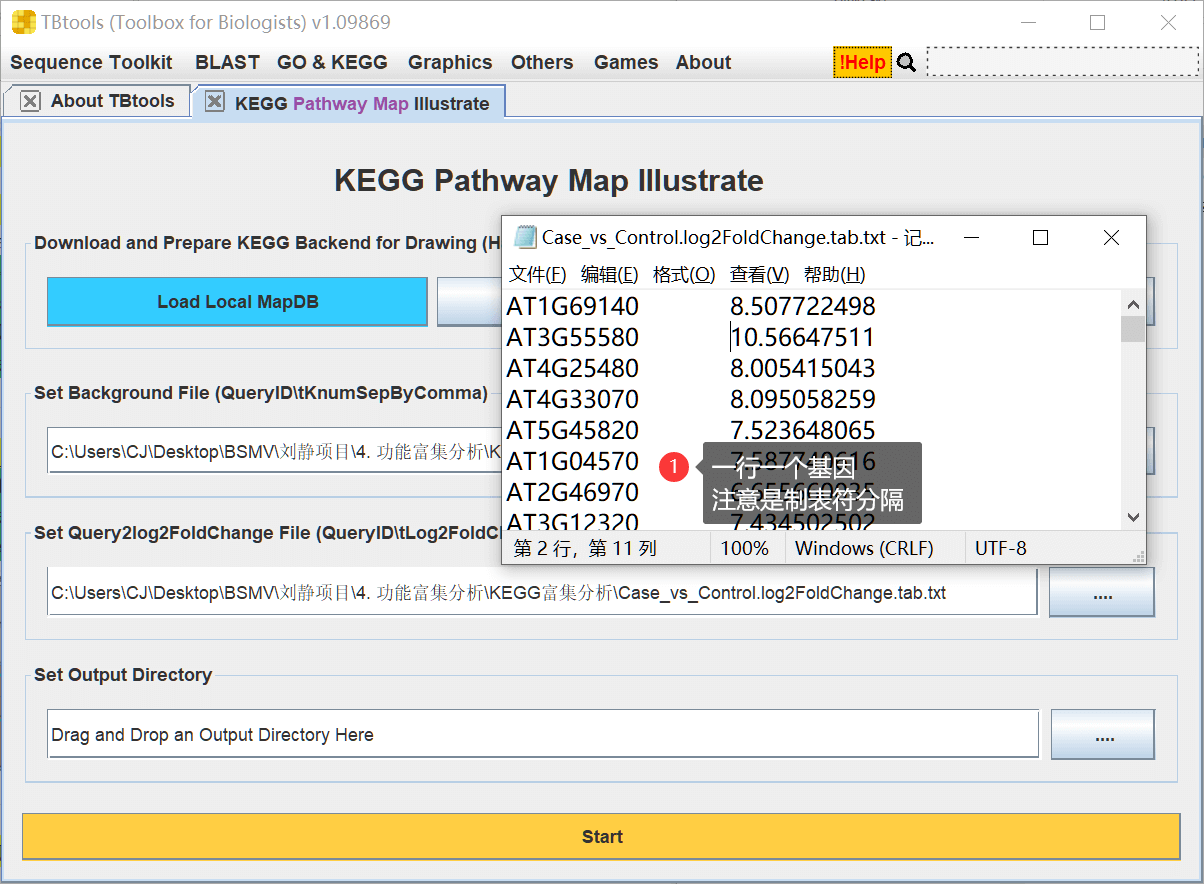Click gene ID AT3G55580 in Notepad

(x=572, y=337)
